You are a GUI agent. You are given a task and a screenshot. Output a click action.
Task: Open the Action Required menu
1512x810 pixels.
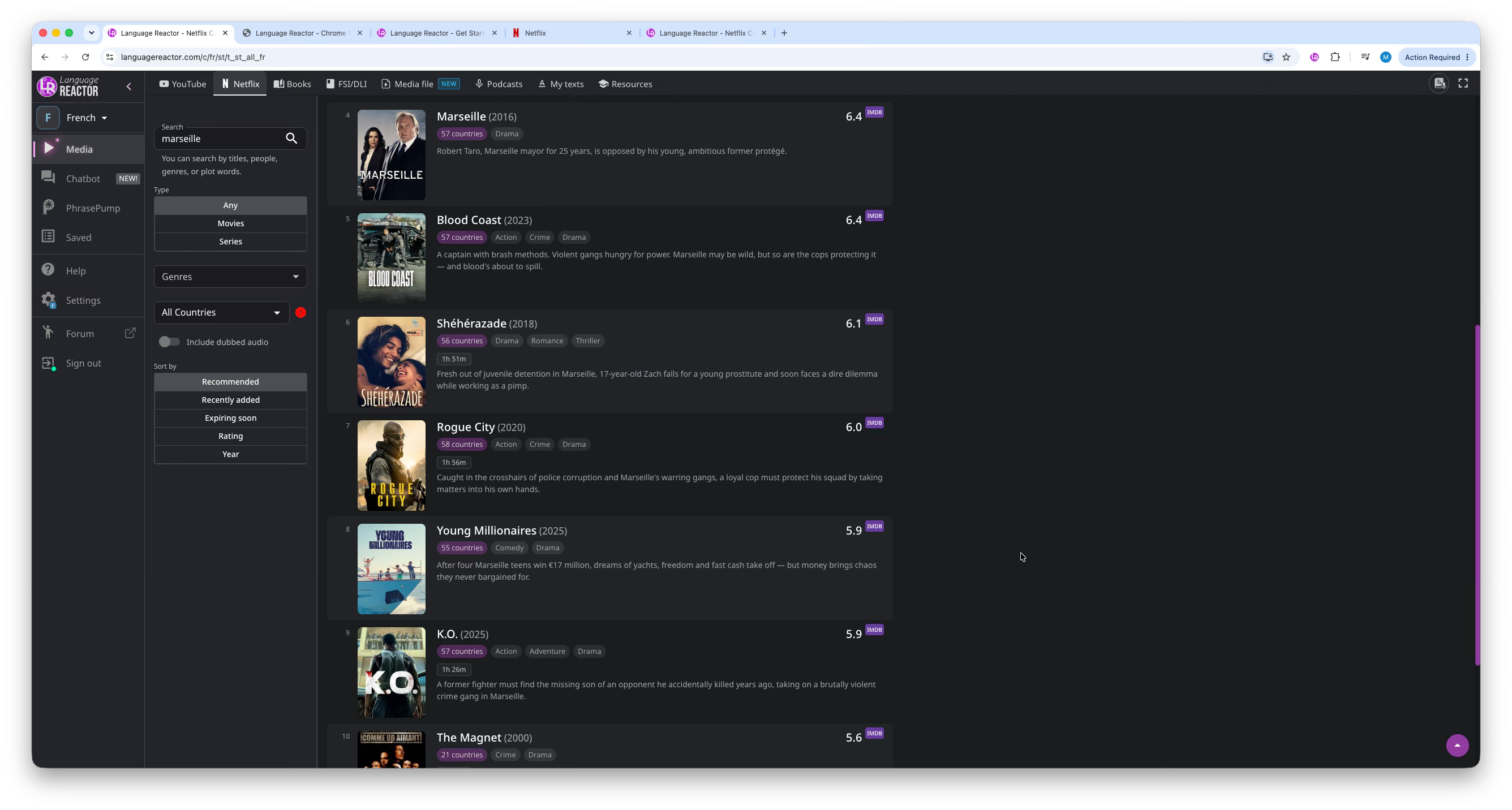coord(1437,57)
